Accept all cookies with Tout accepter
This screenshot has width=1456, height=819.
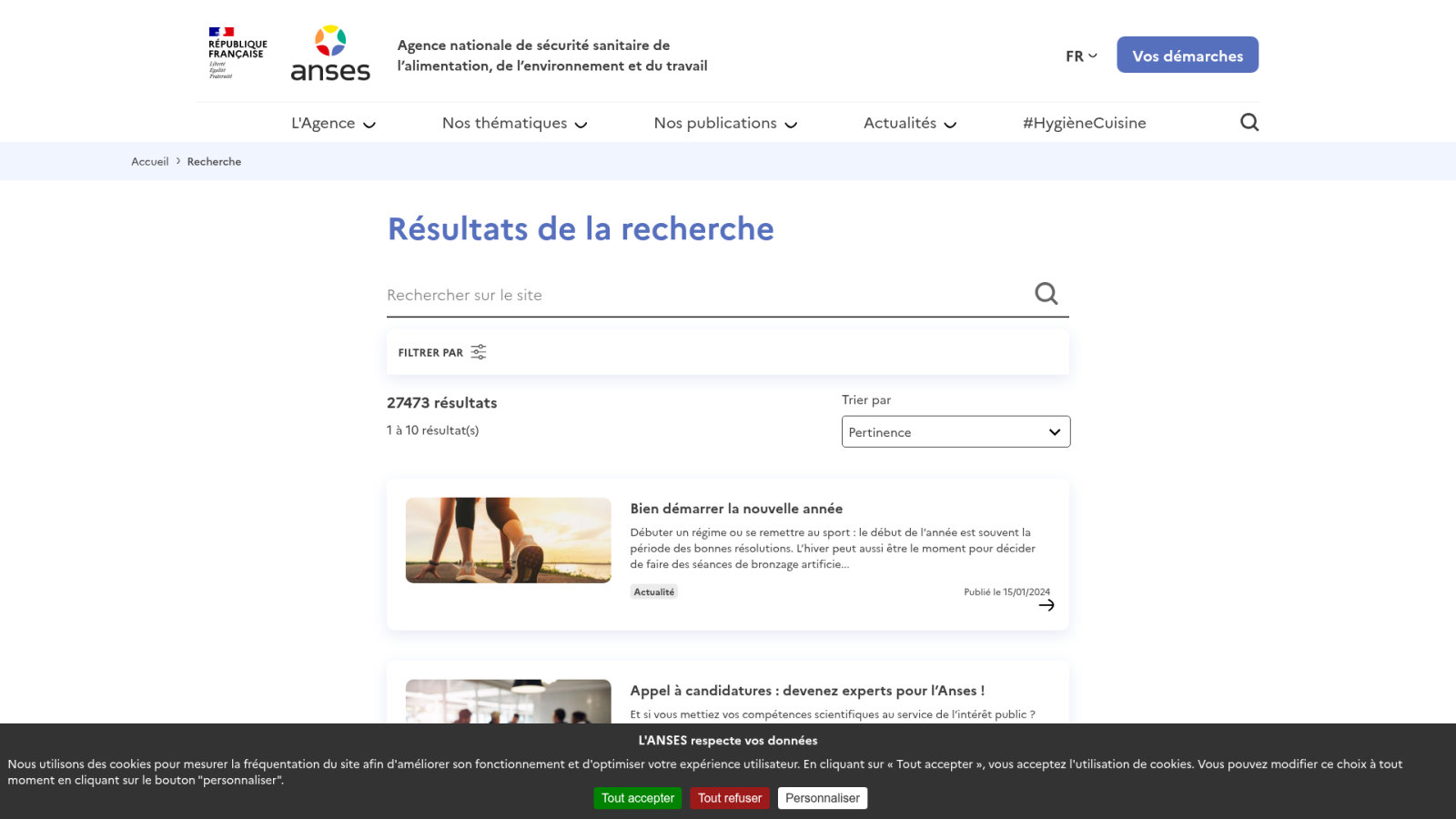pyautogui.click(x=638, y=798)
